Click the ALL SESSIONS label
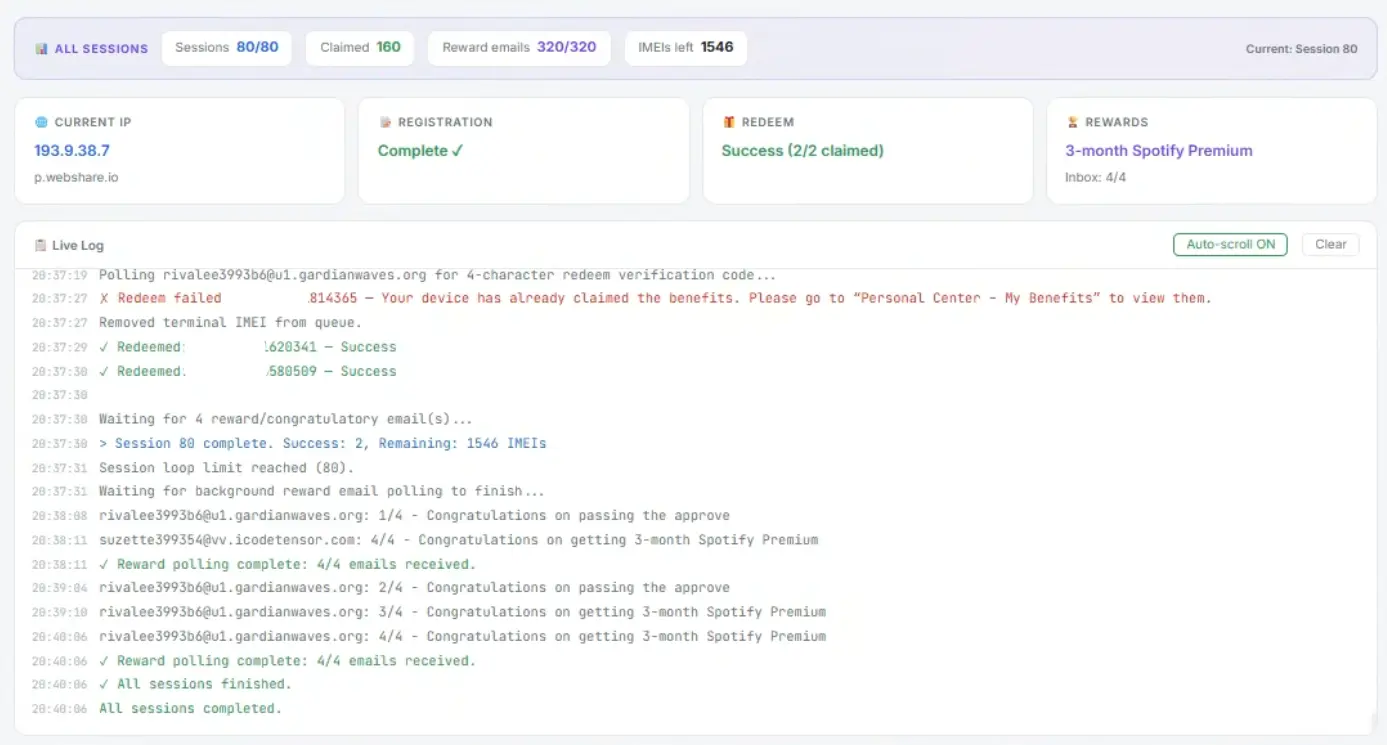Viewport: 1387px width, 745px height. click(101, 48)
